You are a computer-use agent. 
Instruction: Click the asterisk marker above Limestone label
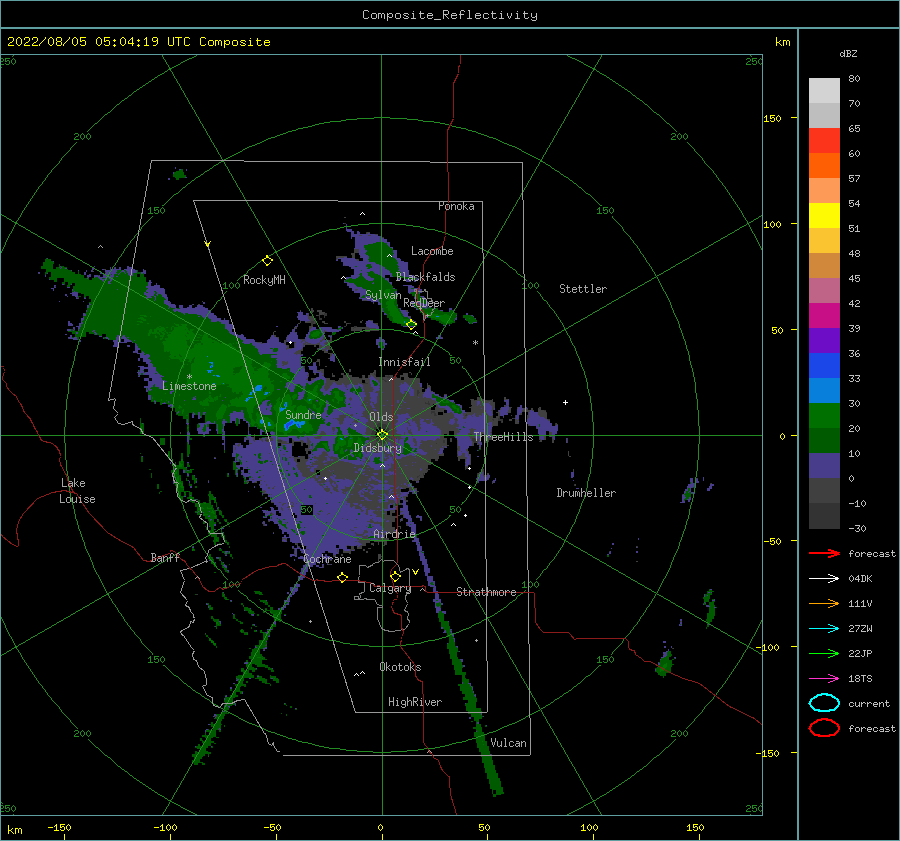click(x=189, y=377)
